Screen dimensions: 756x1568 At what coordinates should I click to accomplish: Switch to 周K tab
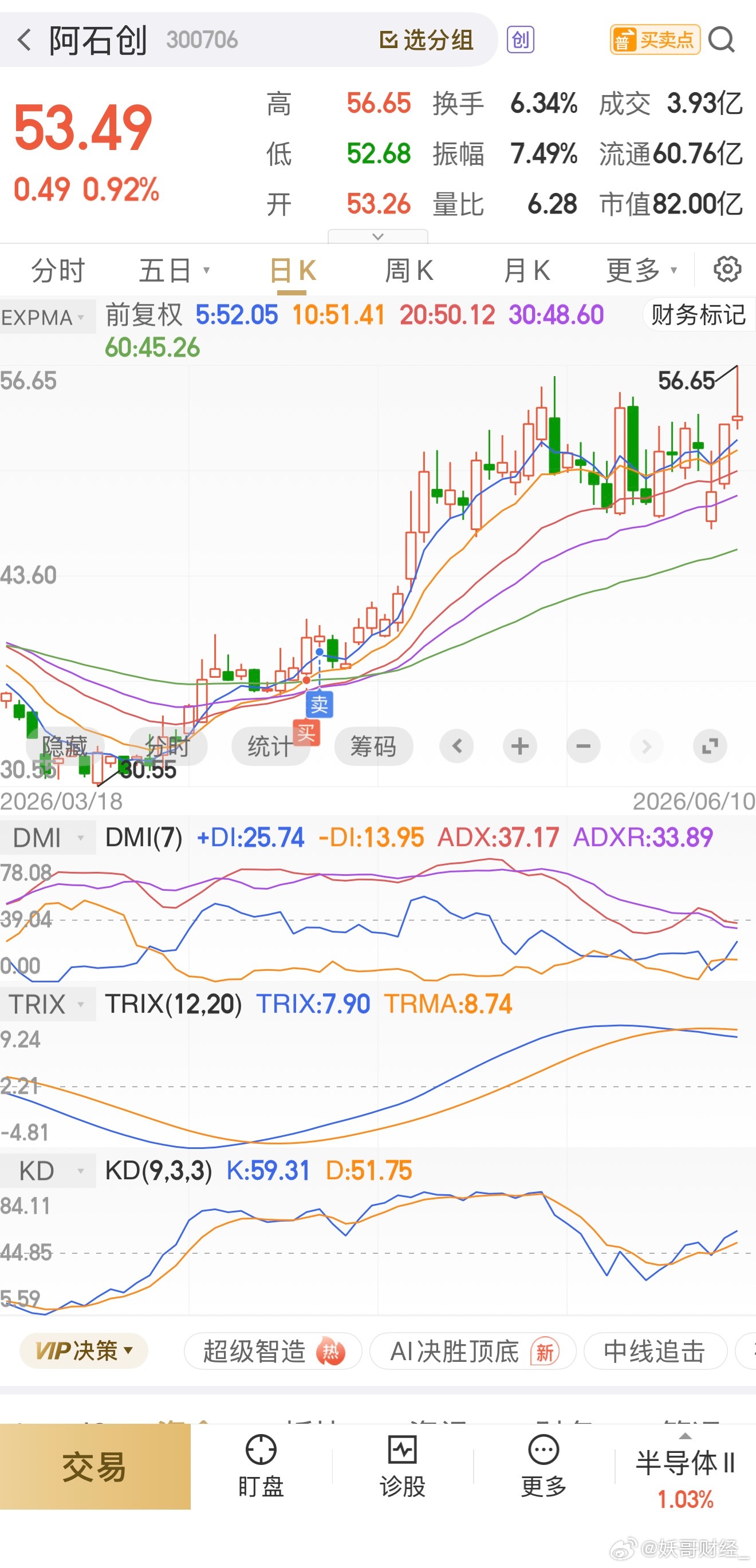point(409,270)
